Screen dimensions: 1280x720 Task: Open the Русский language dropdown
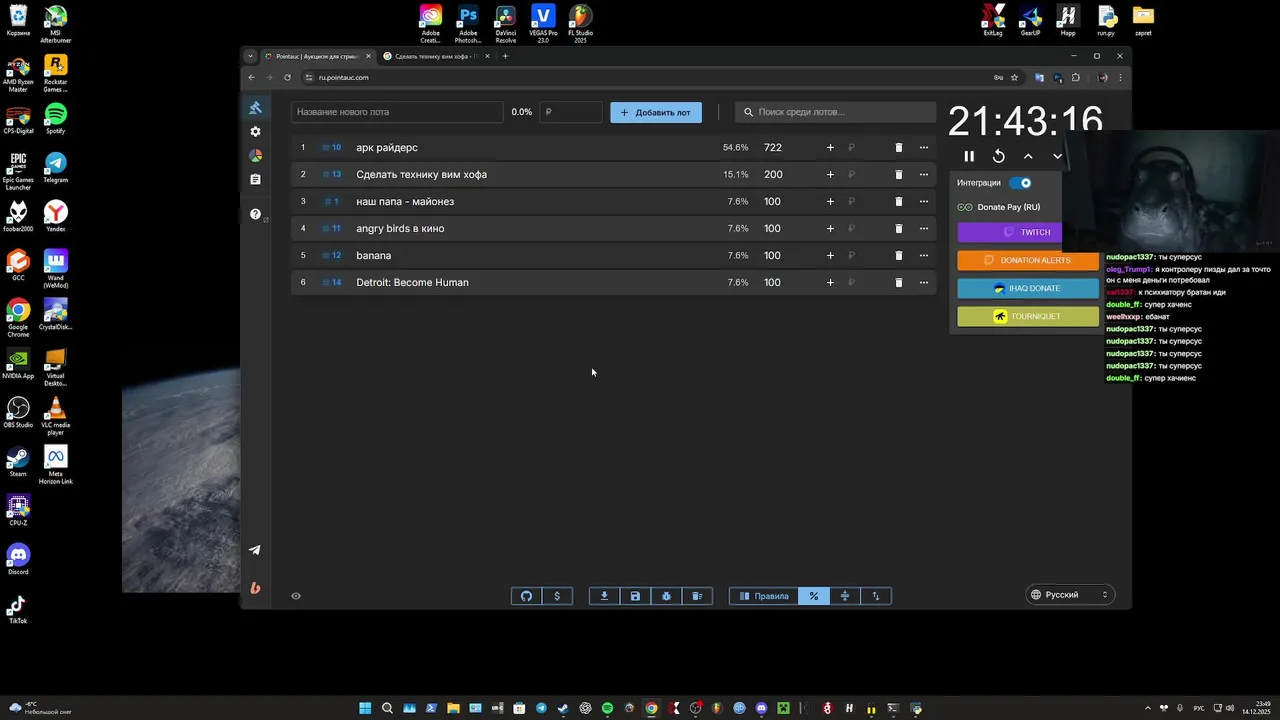pos(1069,595)
